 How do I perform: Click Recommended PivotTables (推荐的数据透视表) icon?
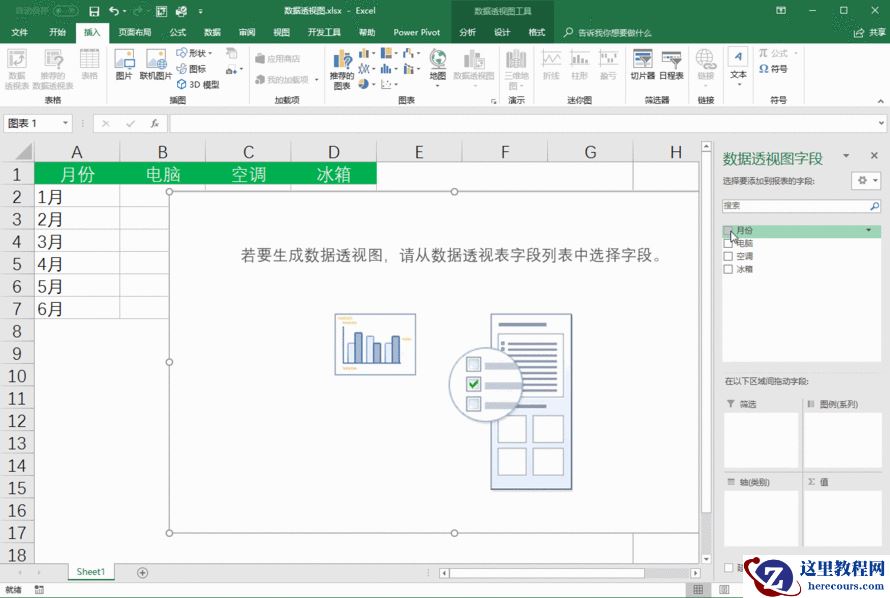click(x=53, y=69)
